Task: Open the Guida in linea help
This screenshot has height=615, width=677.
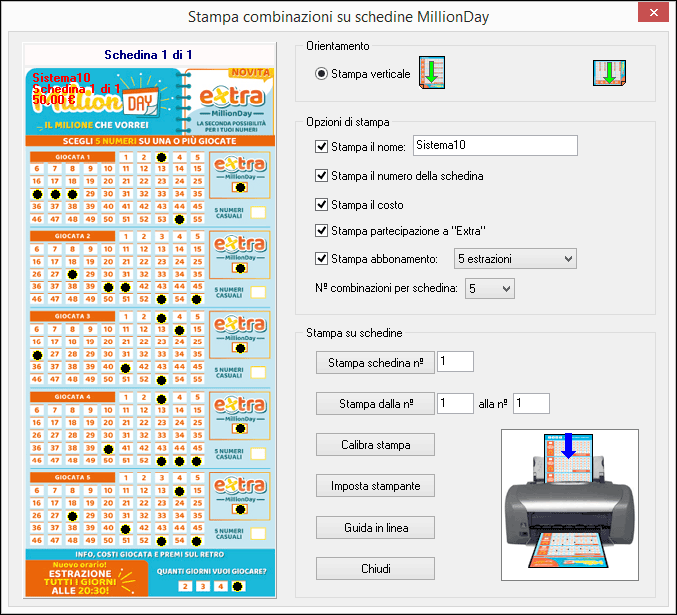Action: point(375,527)
